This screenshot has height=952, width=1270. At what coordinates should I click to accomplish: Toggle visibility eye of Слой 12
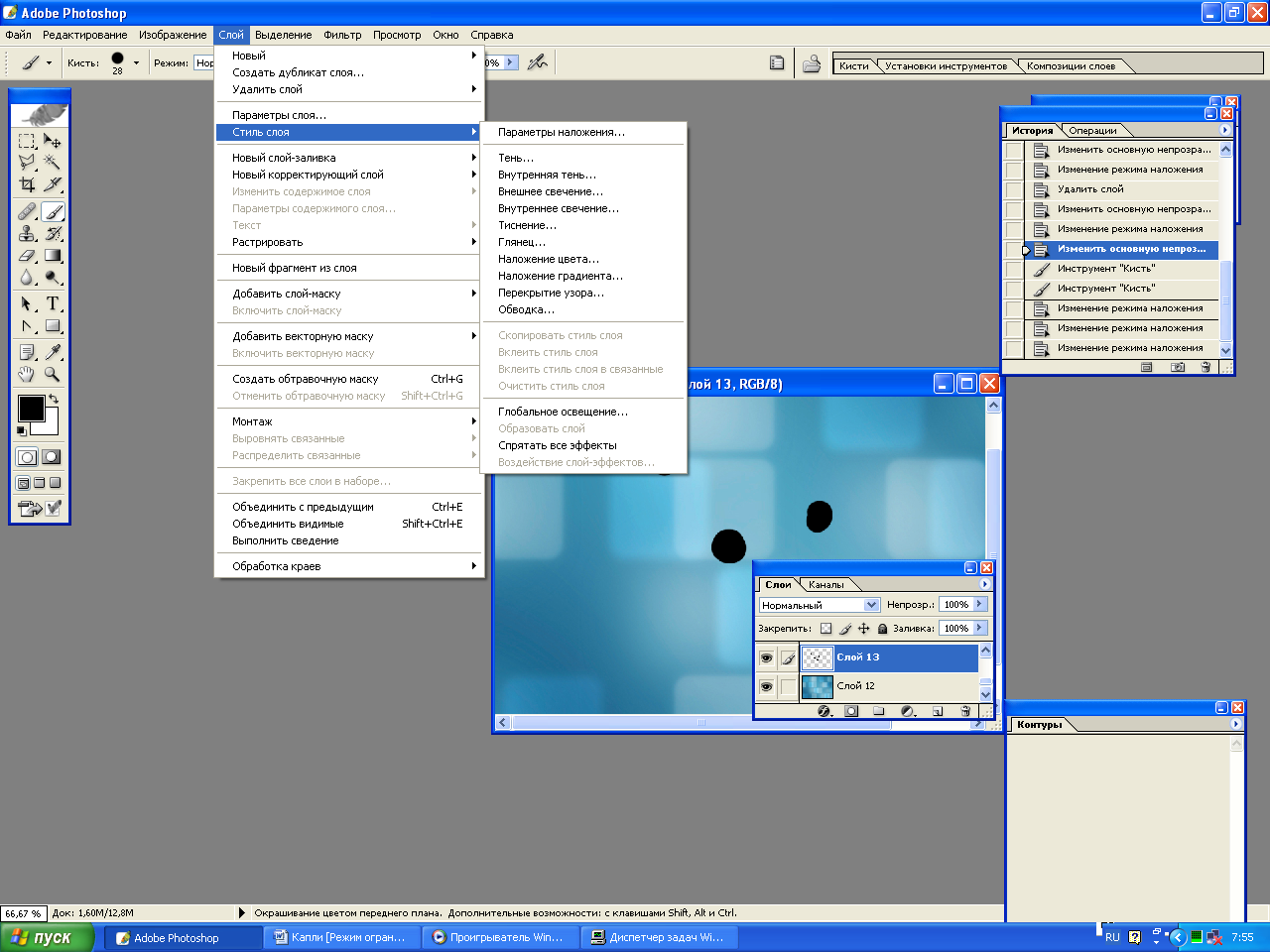point(766,686)
